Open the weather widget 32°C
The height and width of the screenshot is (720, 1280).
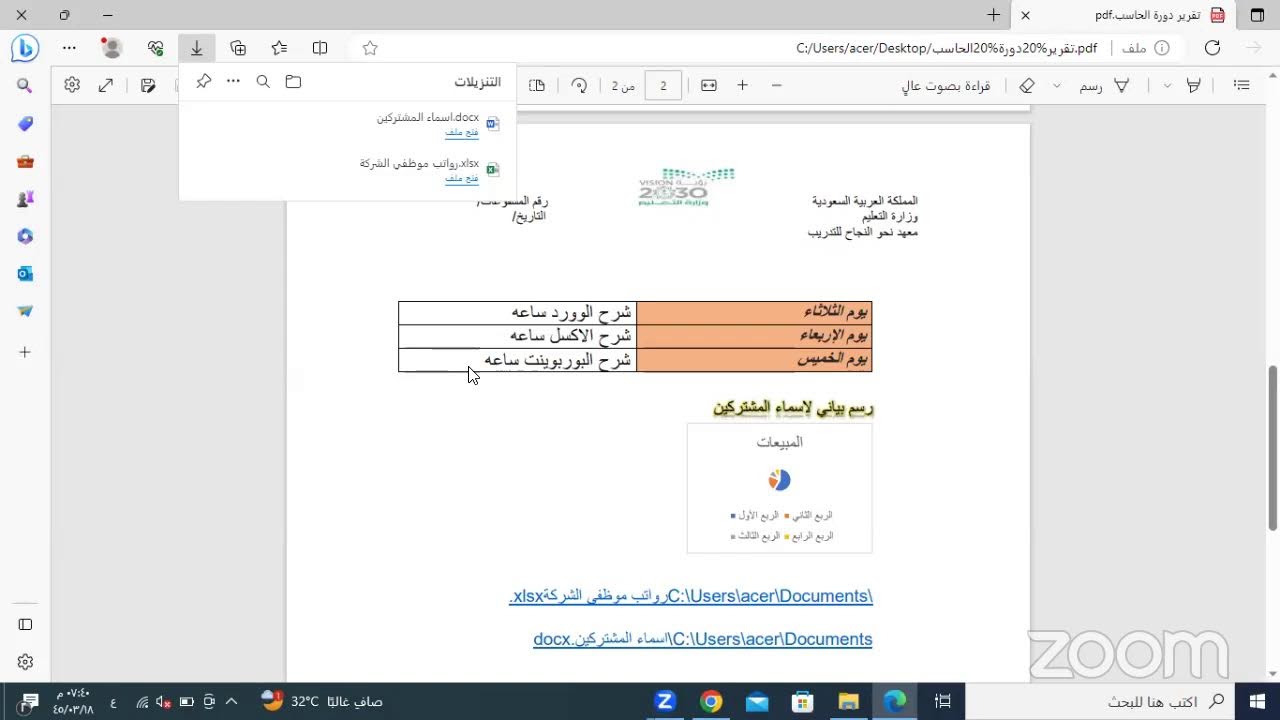[x=322, y=701]
